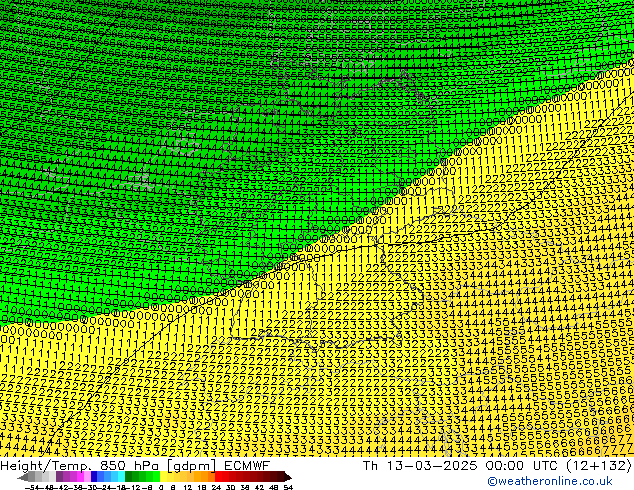The image size is (634, 490).
Task: Click the weatheronline.co.uk copyright link
Action: (550, 481)
